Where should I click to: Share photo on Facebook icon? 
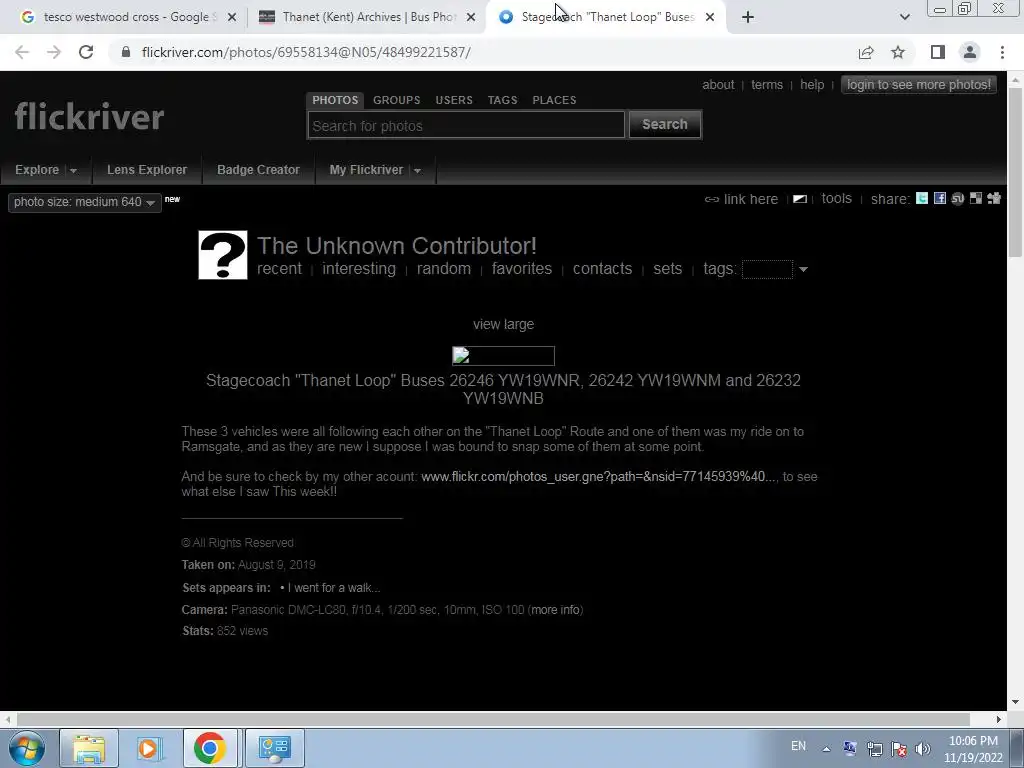point(940,199)
